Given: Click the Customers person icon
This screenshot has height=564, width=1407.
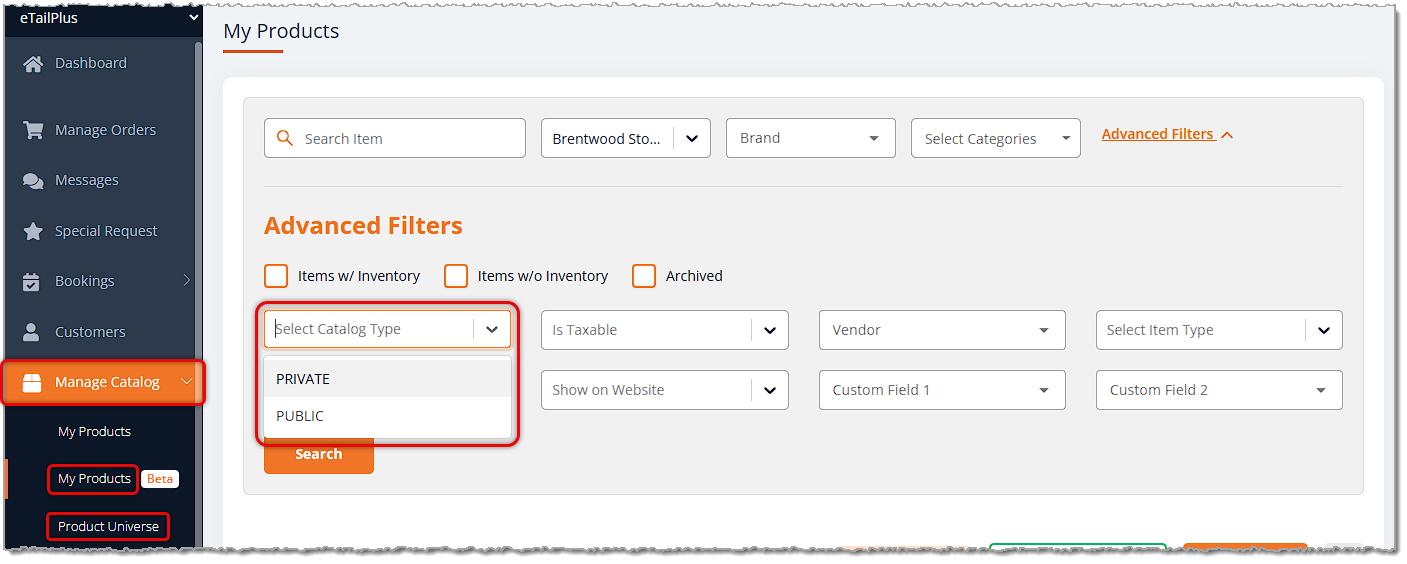Looking at the screenshot, I should tap(32, 331).
